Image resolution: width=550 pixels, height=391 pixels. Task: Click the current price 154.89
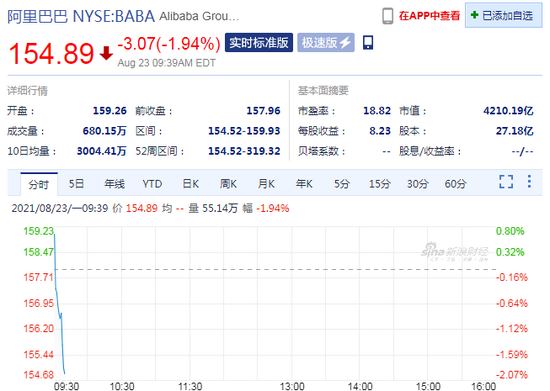point(51,54)
